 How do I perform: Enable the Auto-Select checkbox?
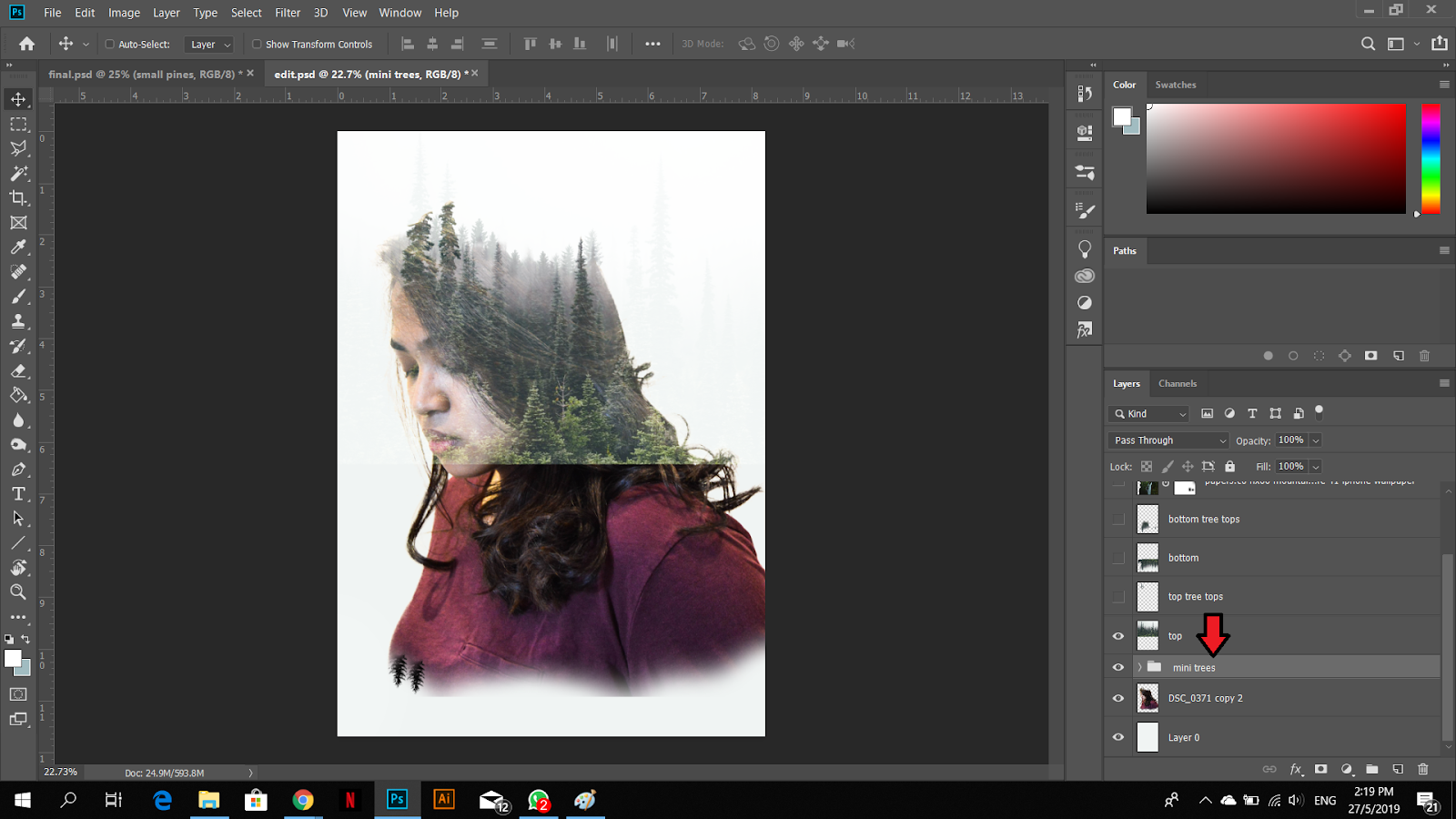coord(110,44)
